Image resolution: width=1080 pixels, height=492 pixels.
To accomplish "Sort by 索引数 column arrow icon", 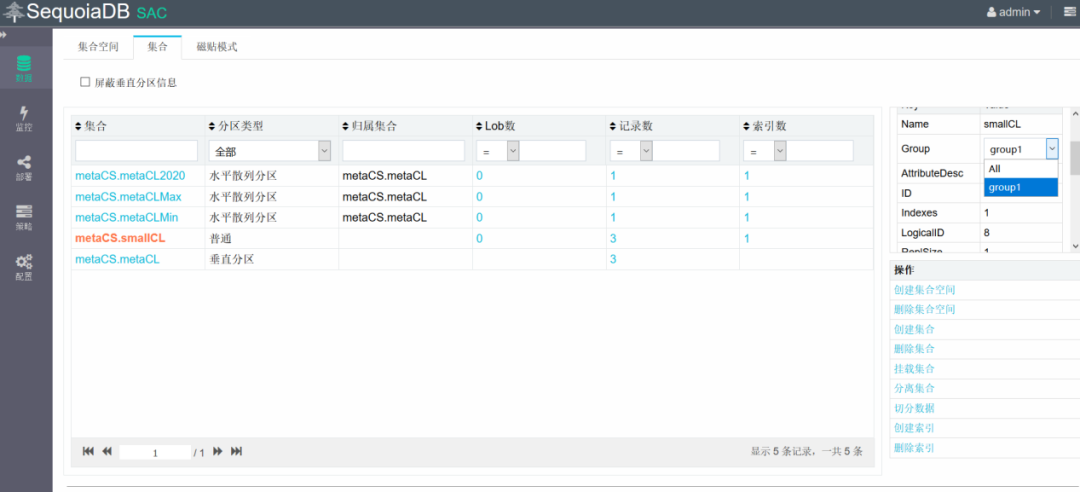I will (x=747, y=127).
